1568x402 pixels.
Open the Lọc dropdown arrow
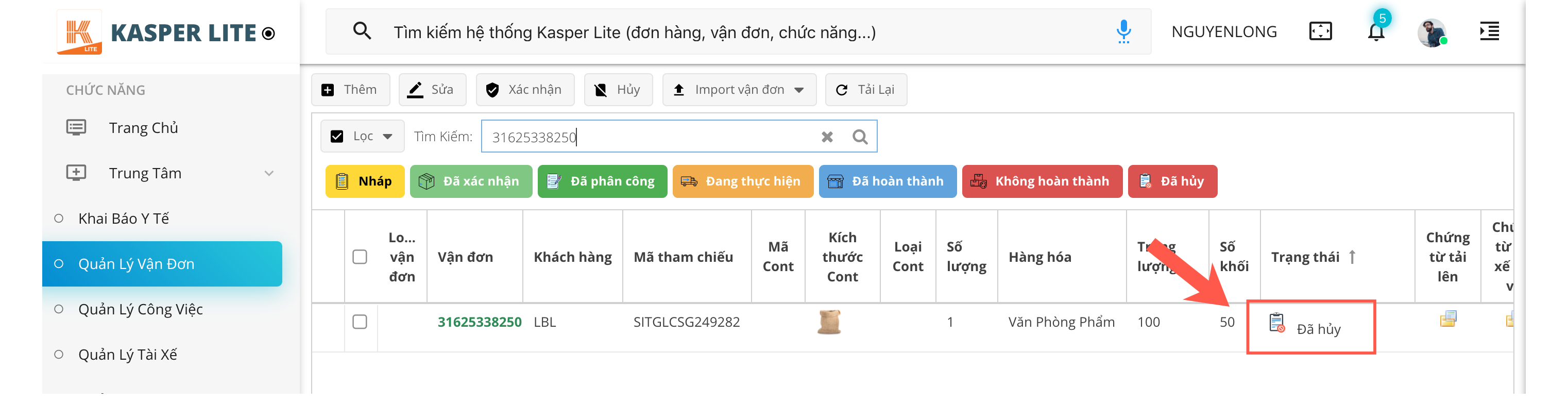[388, 137]
